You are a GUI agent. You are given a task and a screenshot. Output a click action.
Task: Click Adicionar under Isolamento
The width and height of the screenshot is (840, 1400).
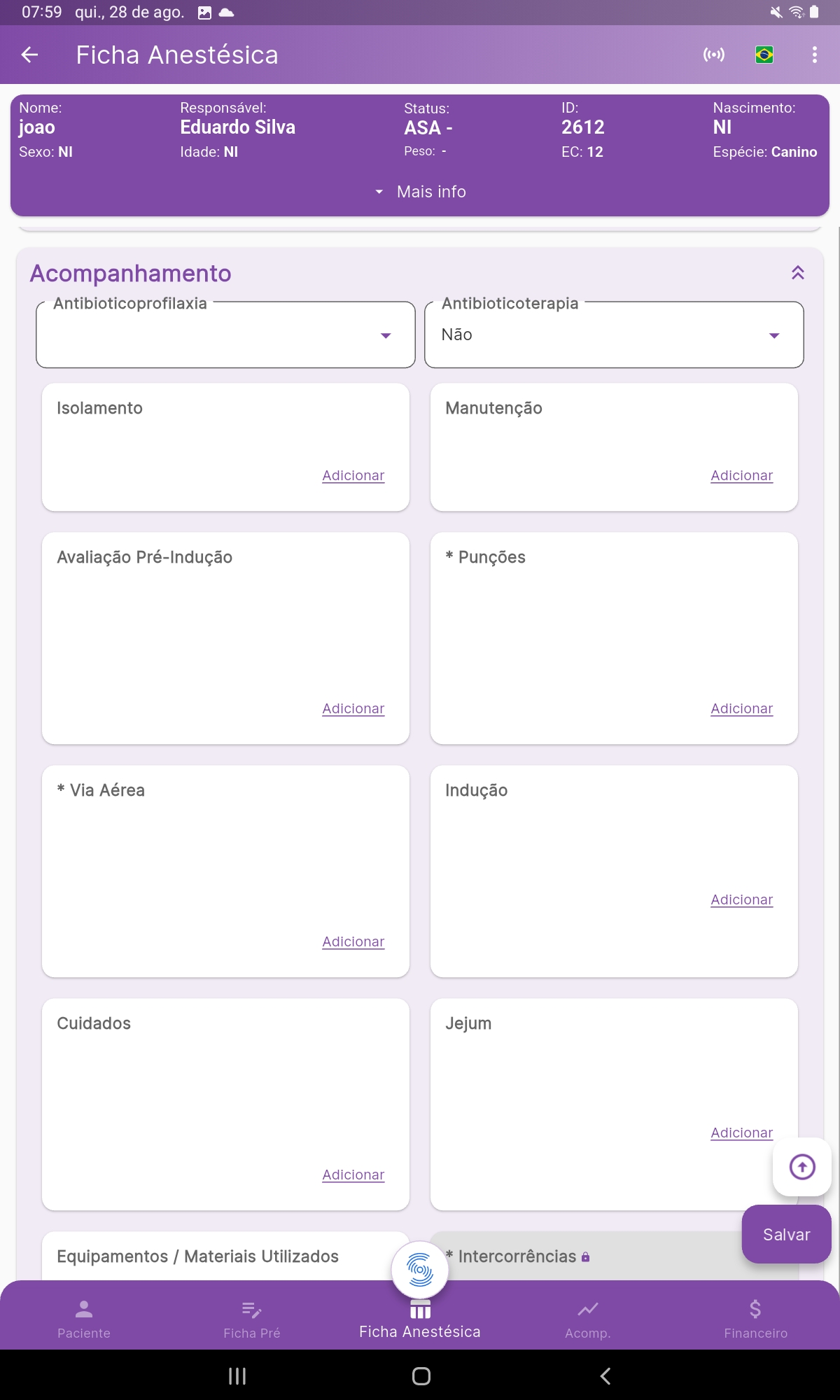(x=353, y=475)
